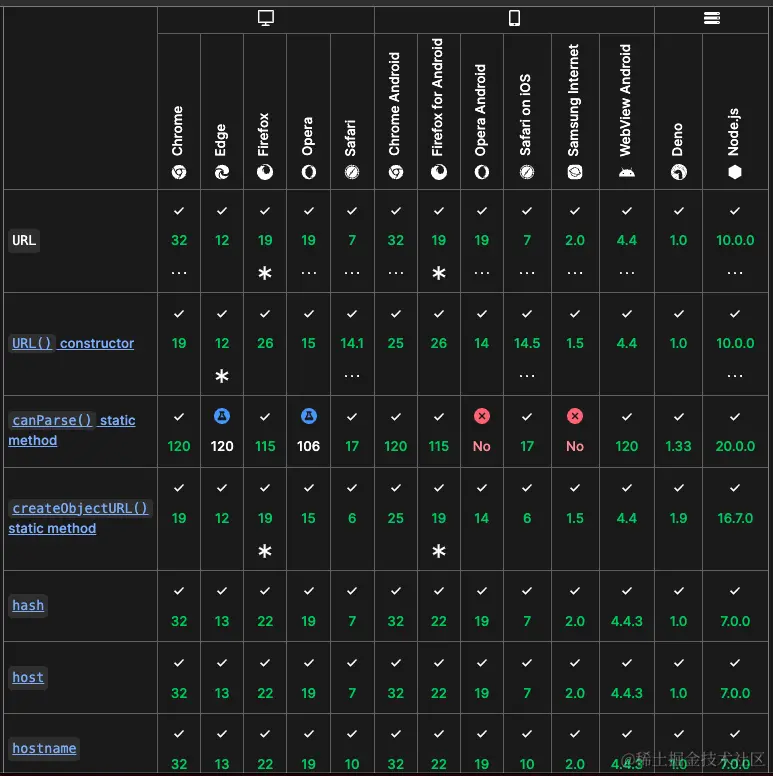Click the No value under Opera Android

[482, 446]
